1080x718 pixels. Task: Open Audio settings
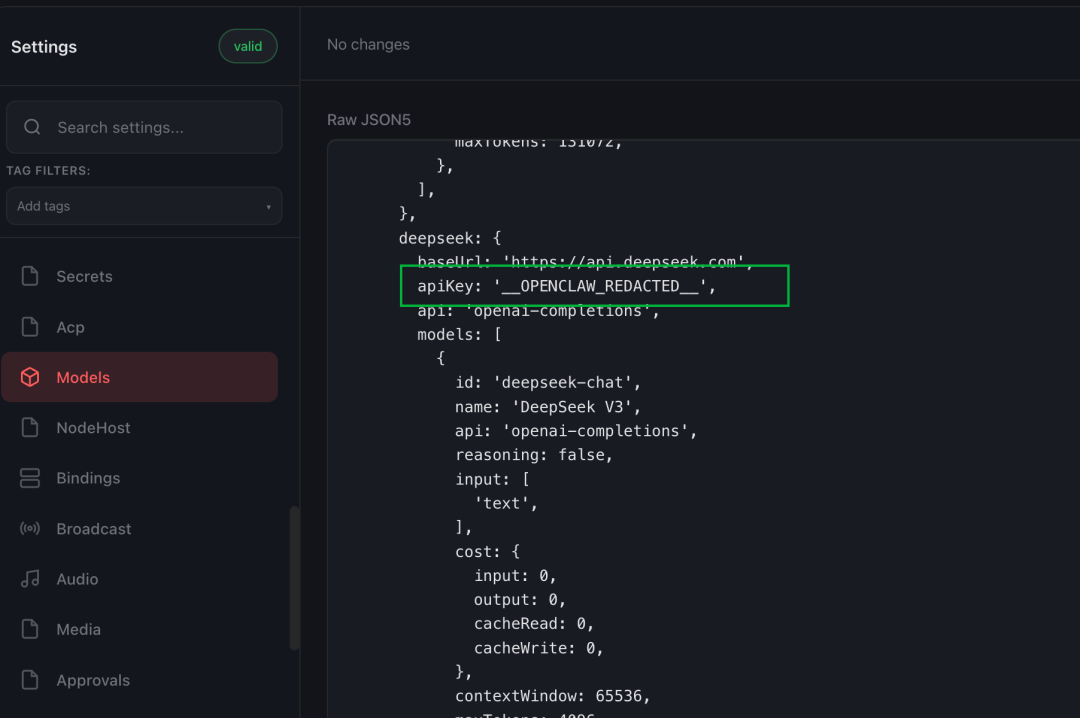click(x=140, y=579)
